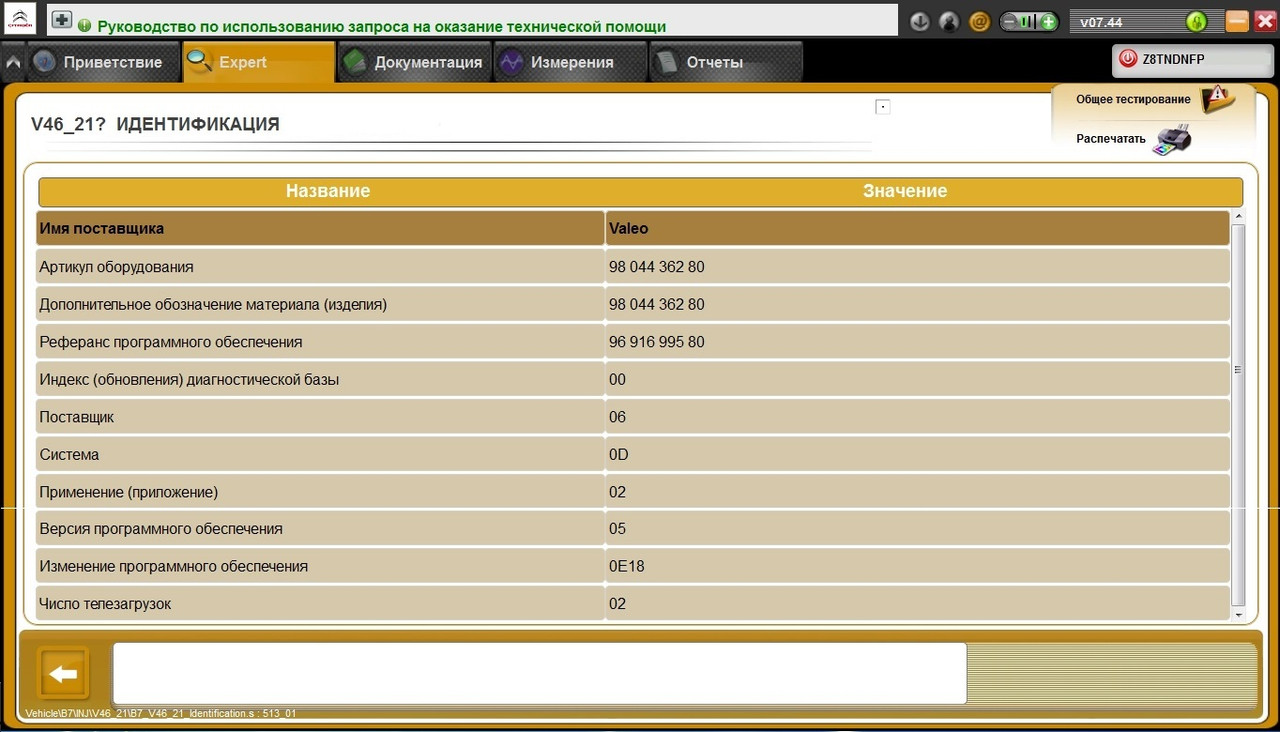Click the scrollbar down arrow in the table
The height and width of the screenshot is (732, 1280).
pos(1239,613)
